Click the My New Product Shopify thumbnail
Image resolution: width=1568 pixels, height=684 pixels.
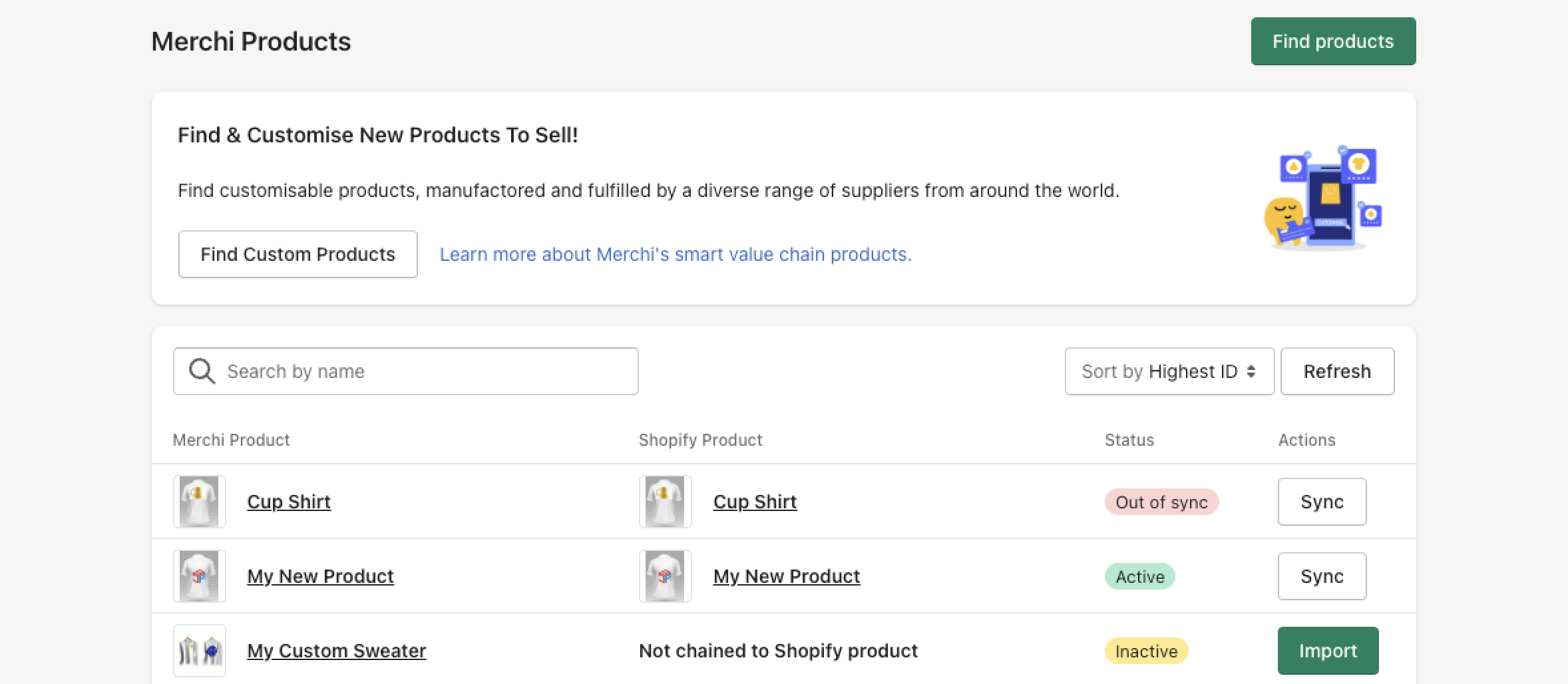[x=665, y=576]
